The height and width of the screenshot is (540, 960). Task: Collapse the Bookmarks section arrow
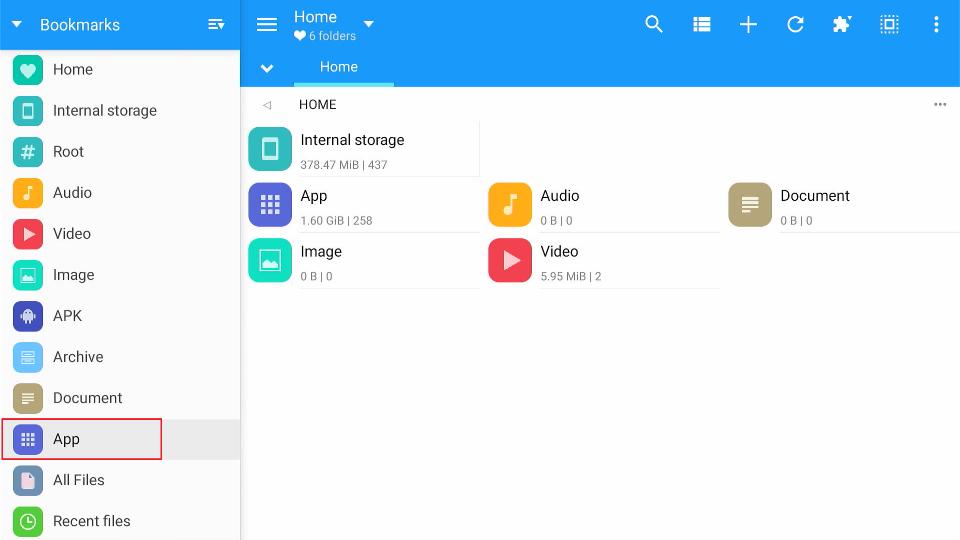(17, 24)
